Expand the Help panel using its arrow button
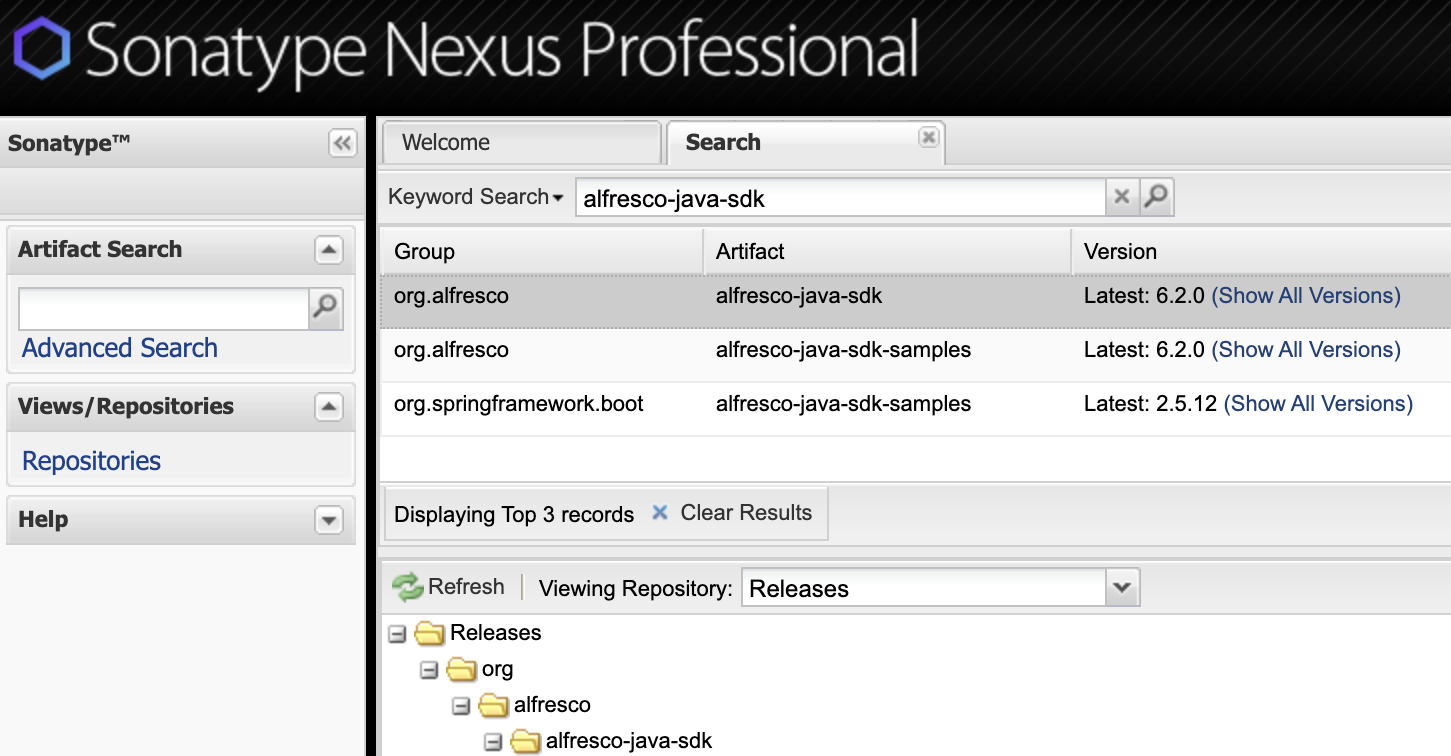 click(x=330, y=520)
